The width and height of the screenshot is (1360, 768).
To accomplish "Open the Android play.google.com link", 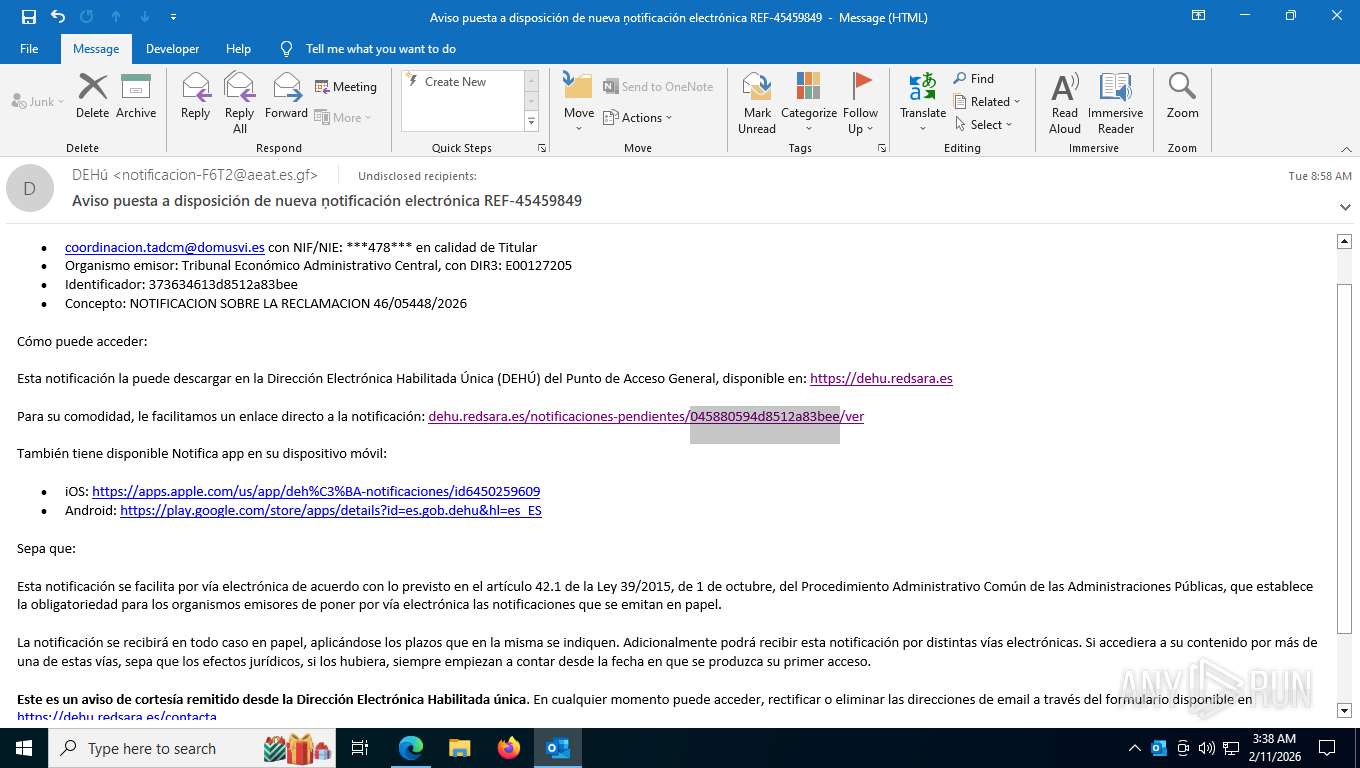I will point(331,510).
